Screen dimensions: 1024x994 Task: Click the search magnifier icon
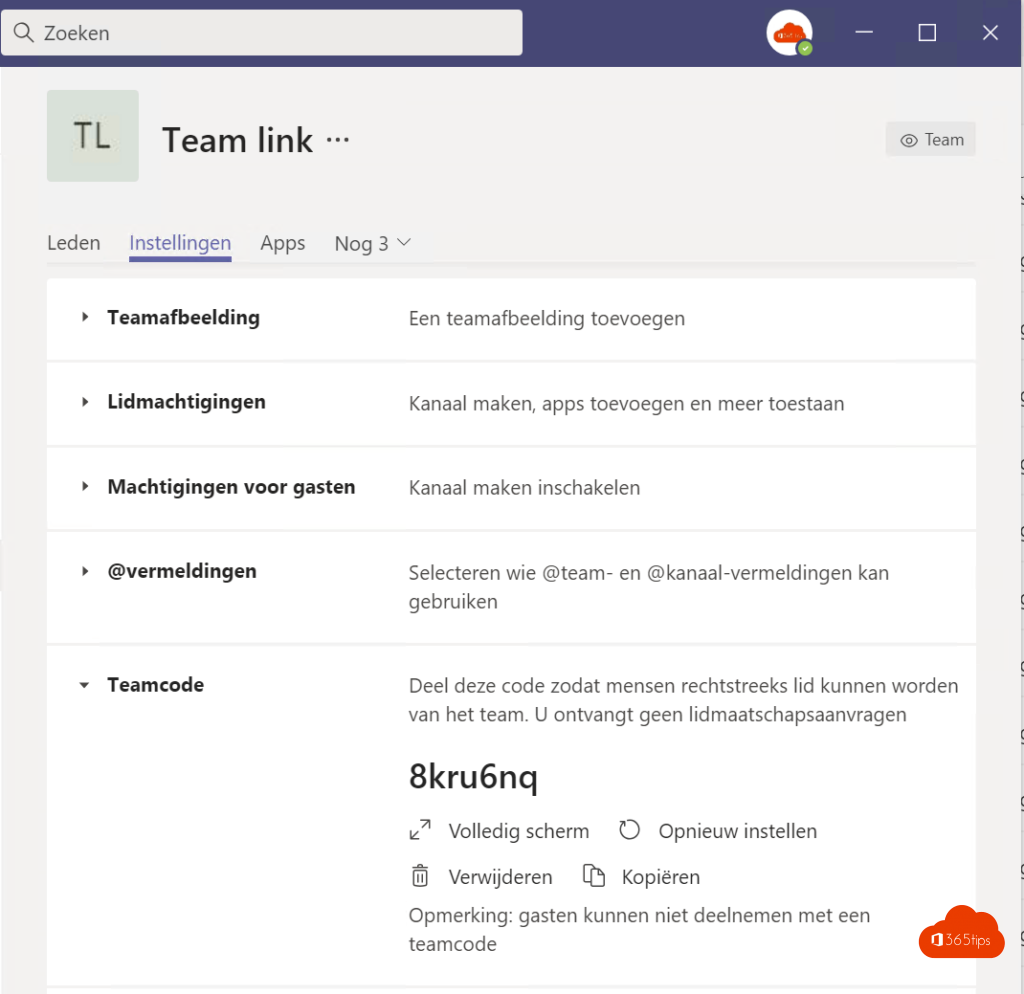(x=24, y=33)
